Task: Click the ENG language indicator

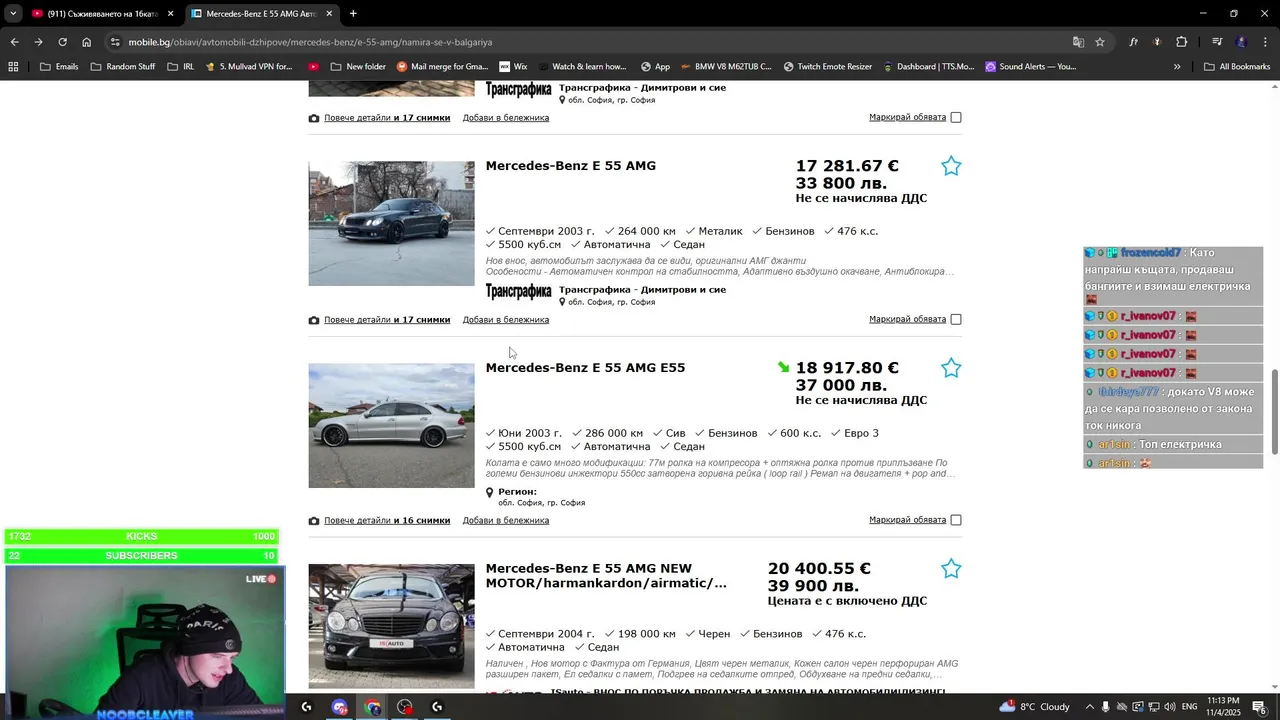Action: click(1190, 707)
